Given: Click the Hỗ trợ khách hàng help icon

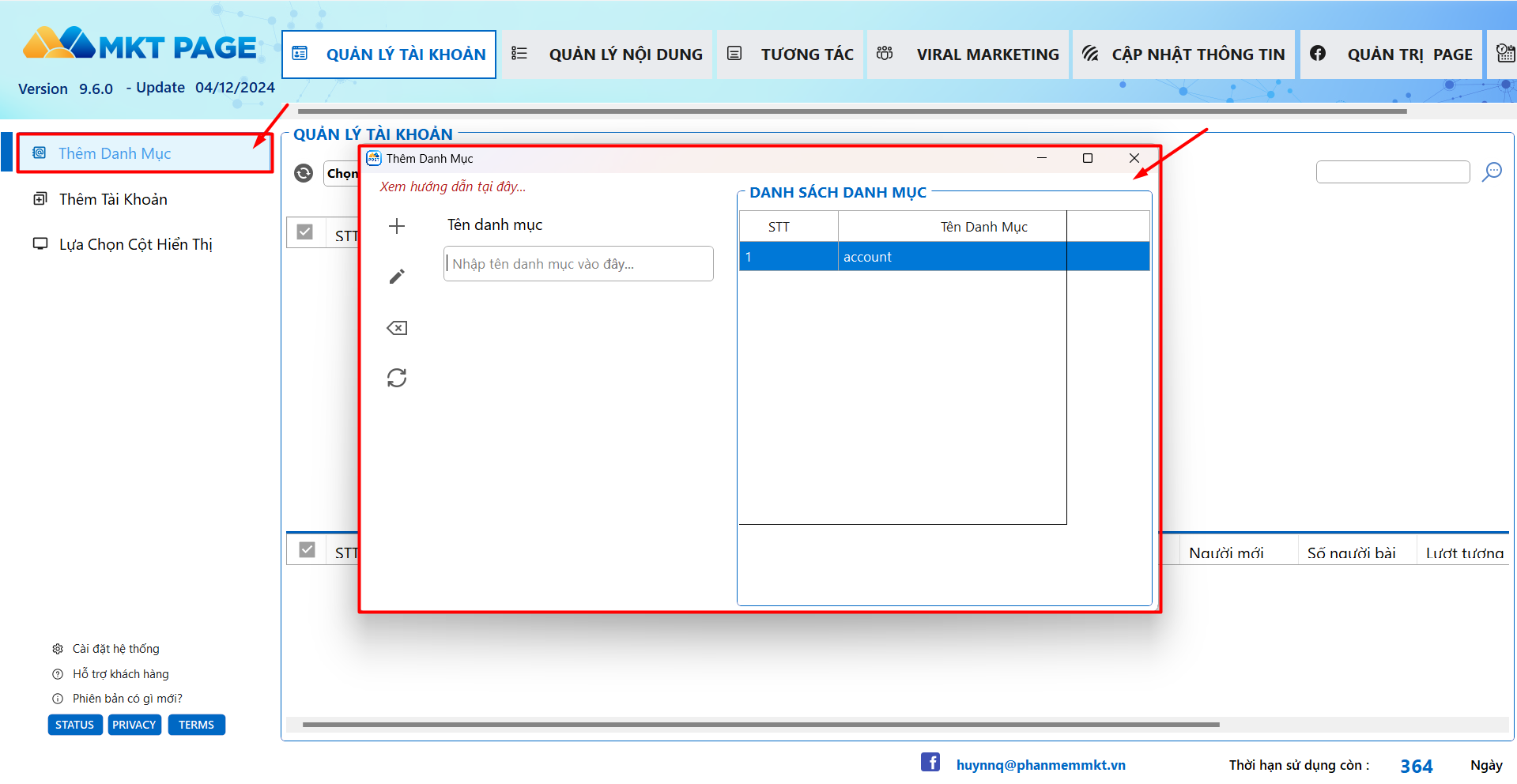Looking at the screenshot, I should click(x=58, y=674).
